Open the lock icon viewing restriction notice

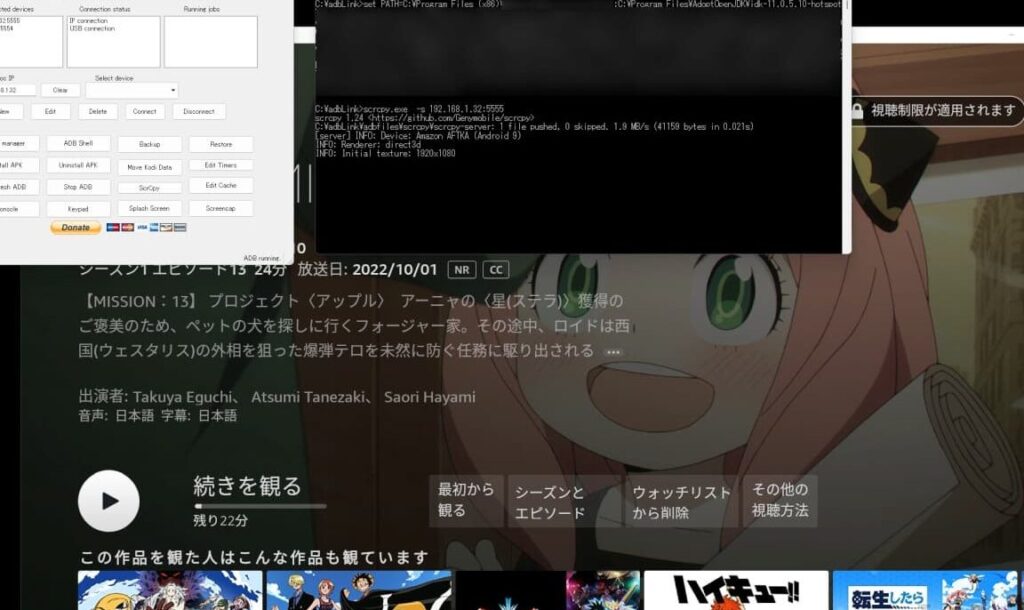tap(857, 111)
